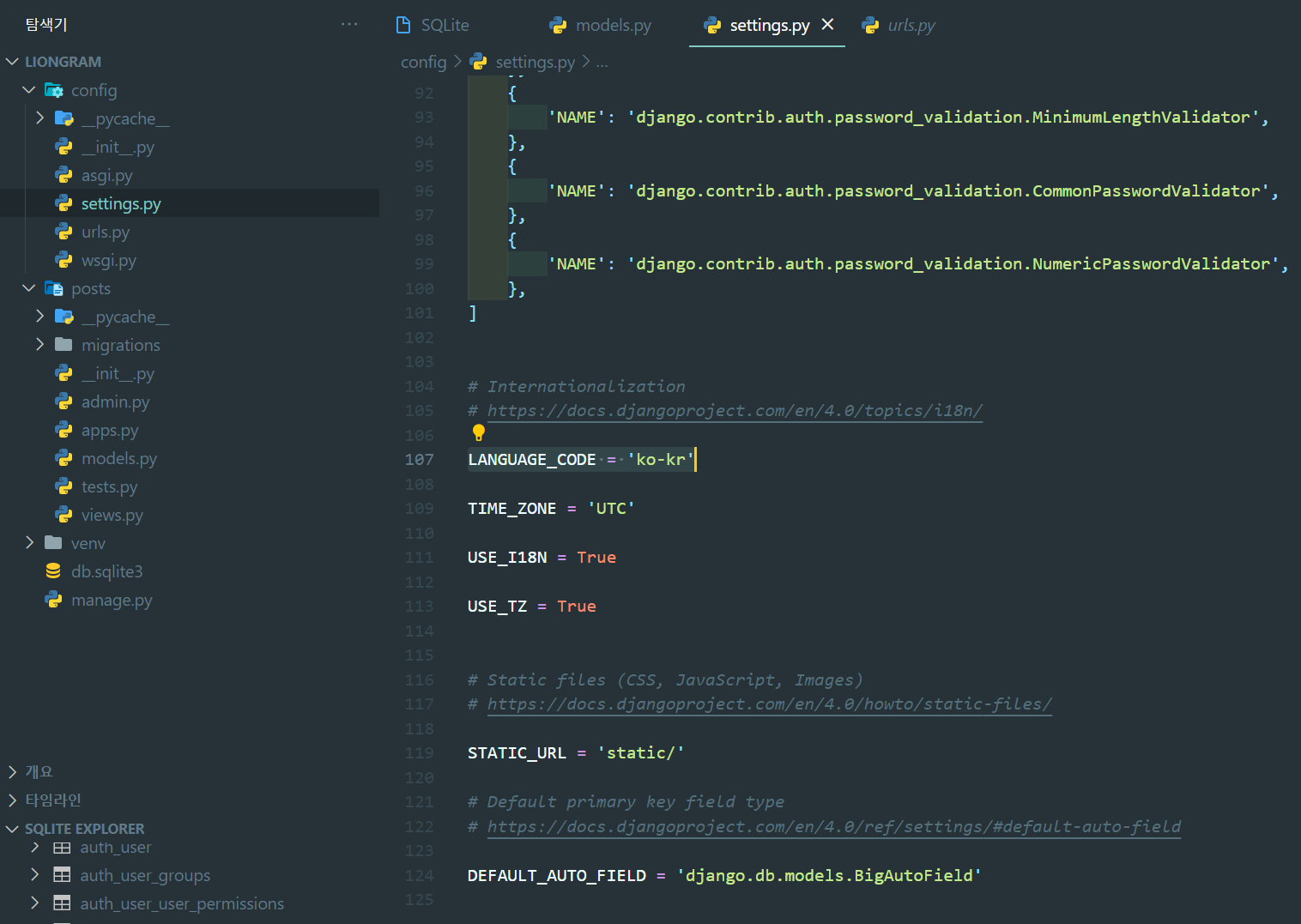The height and width of the screenshot is (924, 1301).
Task: Click the NumericPasswordValidator string
Action: [953, 263]
